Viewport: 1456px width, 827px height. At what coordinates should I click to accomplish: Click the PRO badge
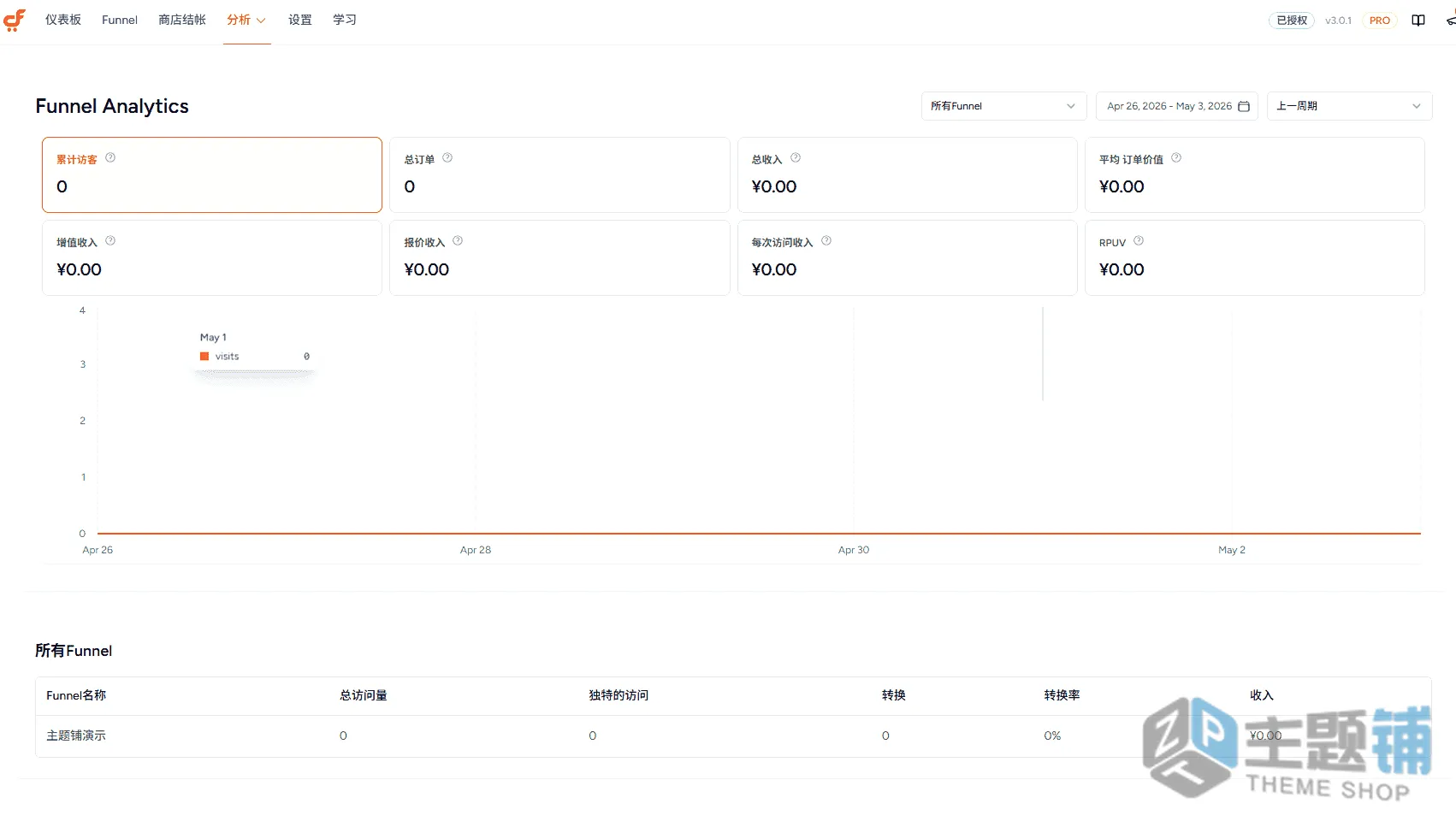coord(1380,21)
